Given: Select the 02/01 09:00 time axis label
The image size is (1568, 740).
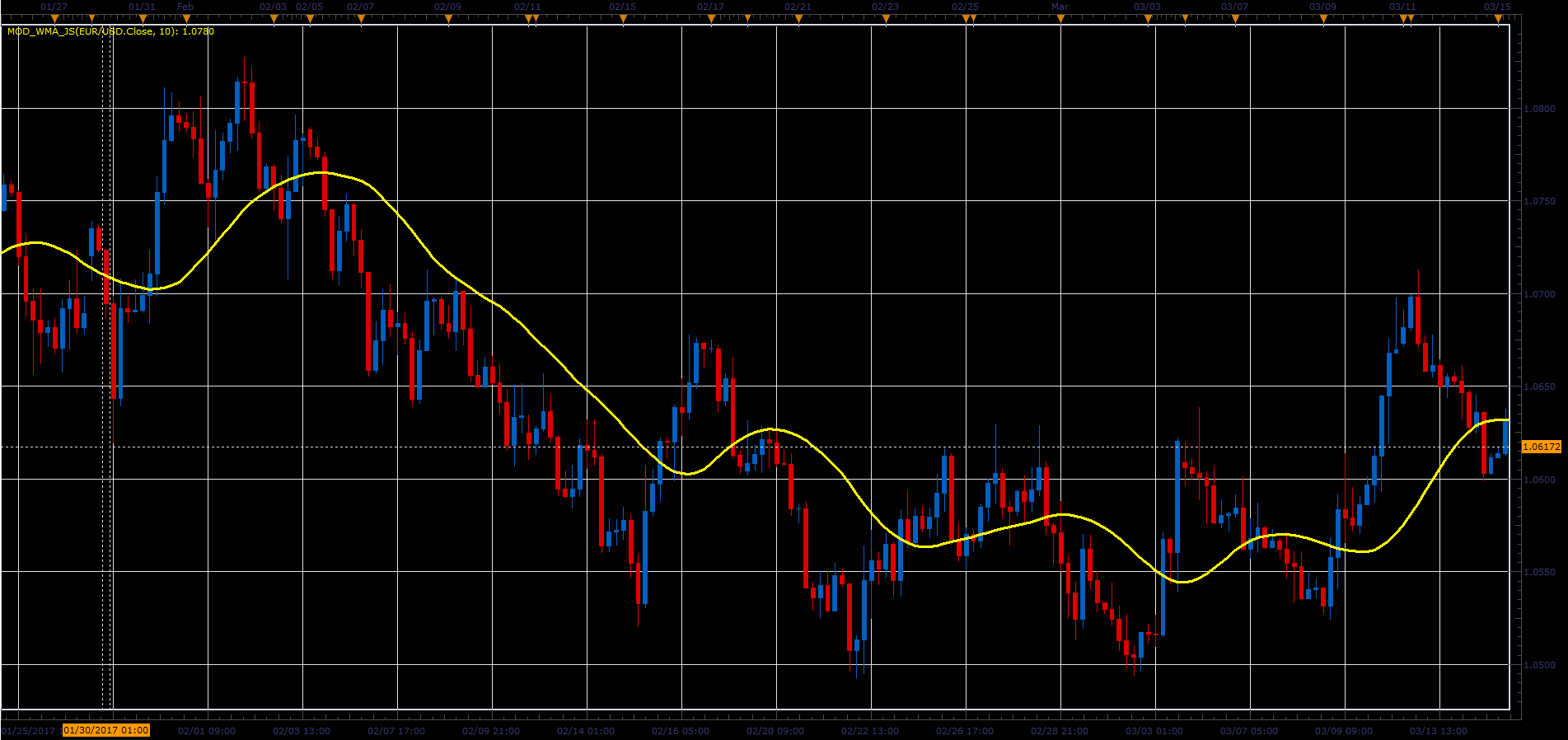Looking at the screenshot, I should coord(207,731).
